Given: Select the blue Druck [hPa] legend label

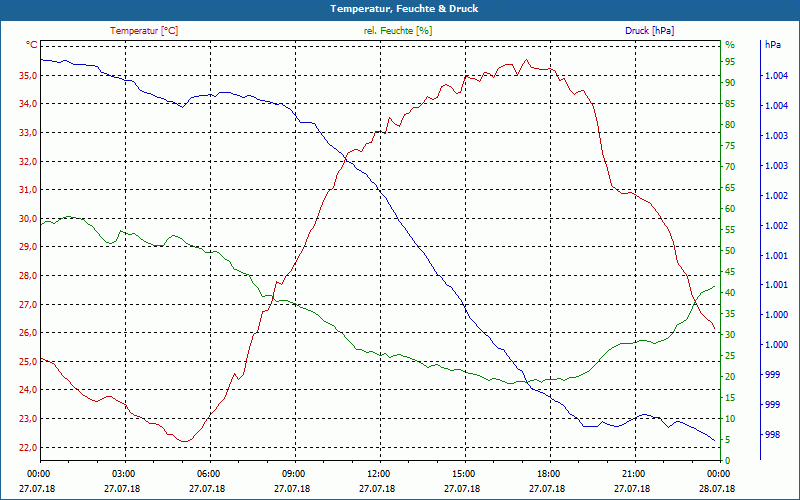Looking at the screenshot, I should 649,31.
